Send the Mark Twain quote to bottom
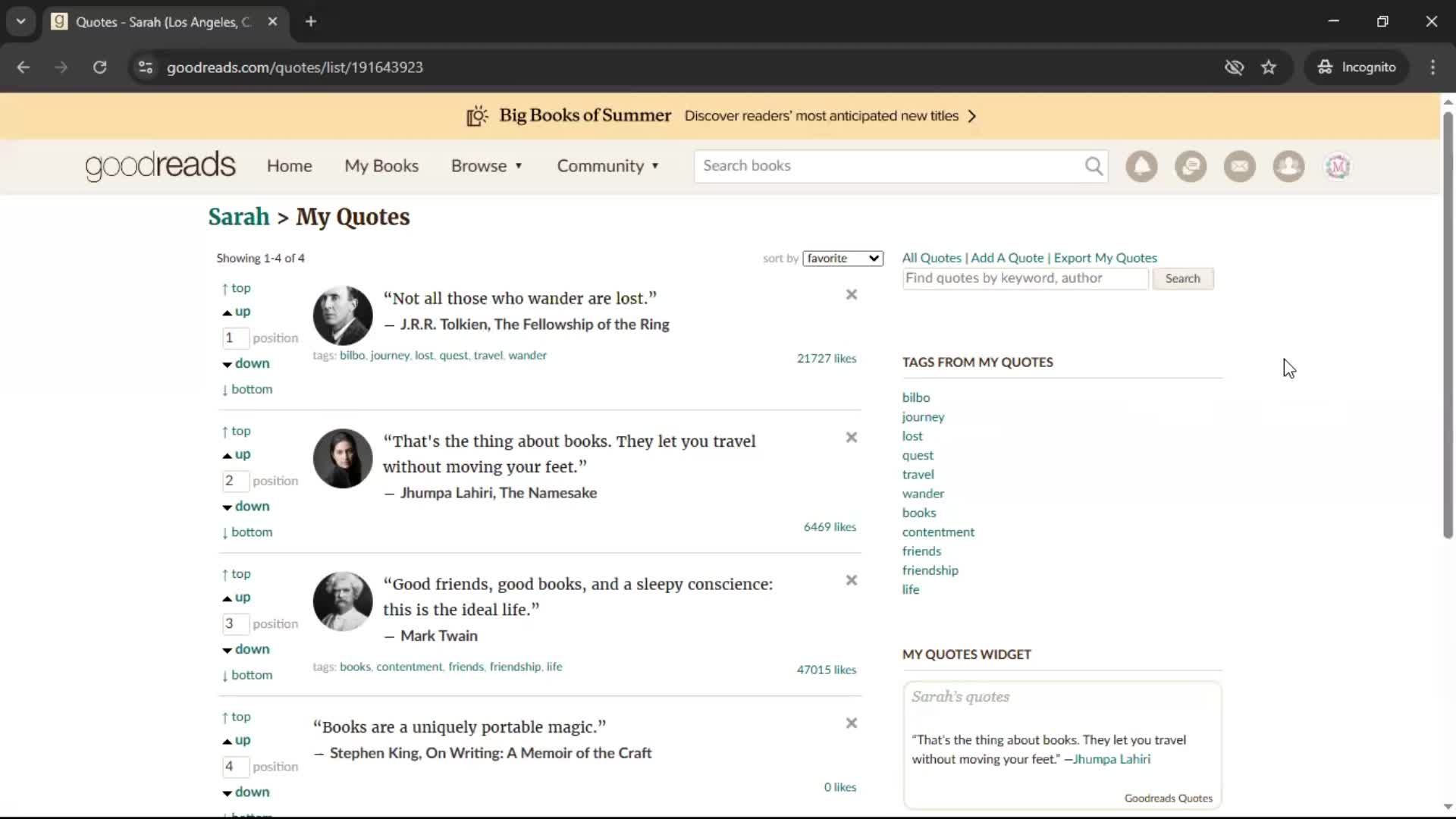 (247, 675)
